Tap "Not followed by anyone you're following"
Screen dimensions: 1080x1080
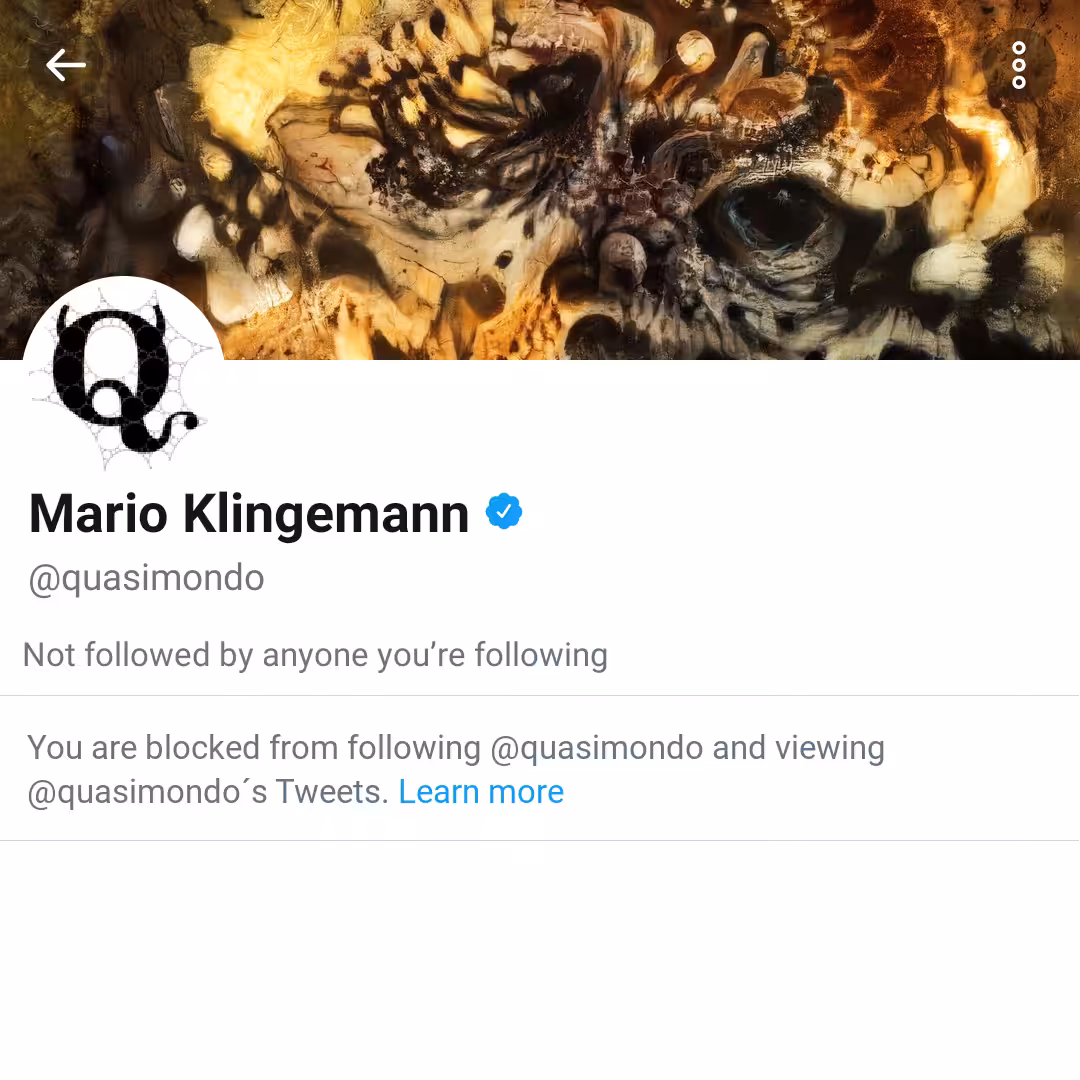(315, 655)
